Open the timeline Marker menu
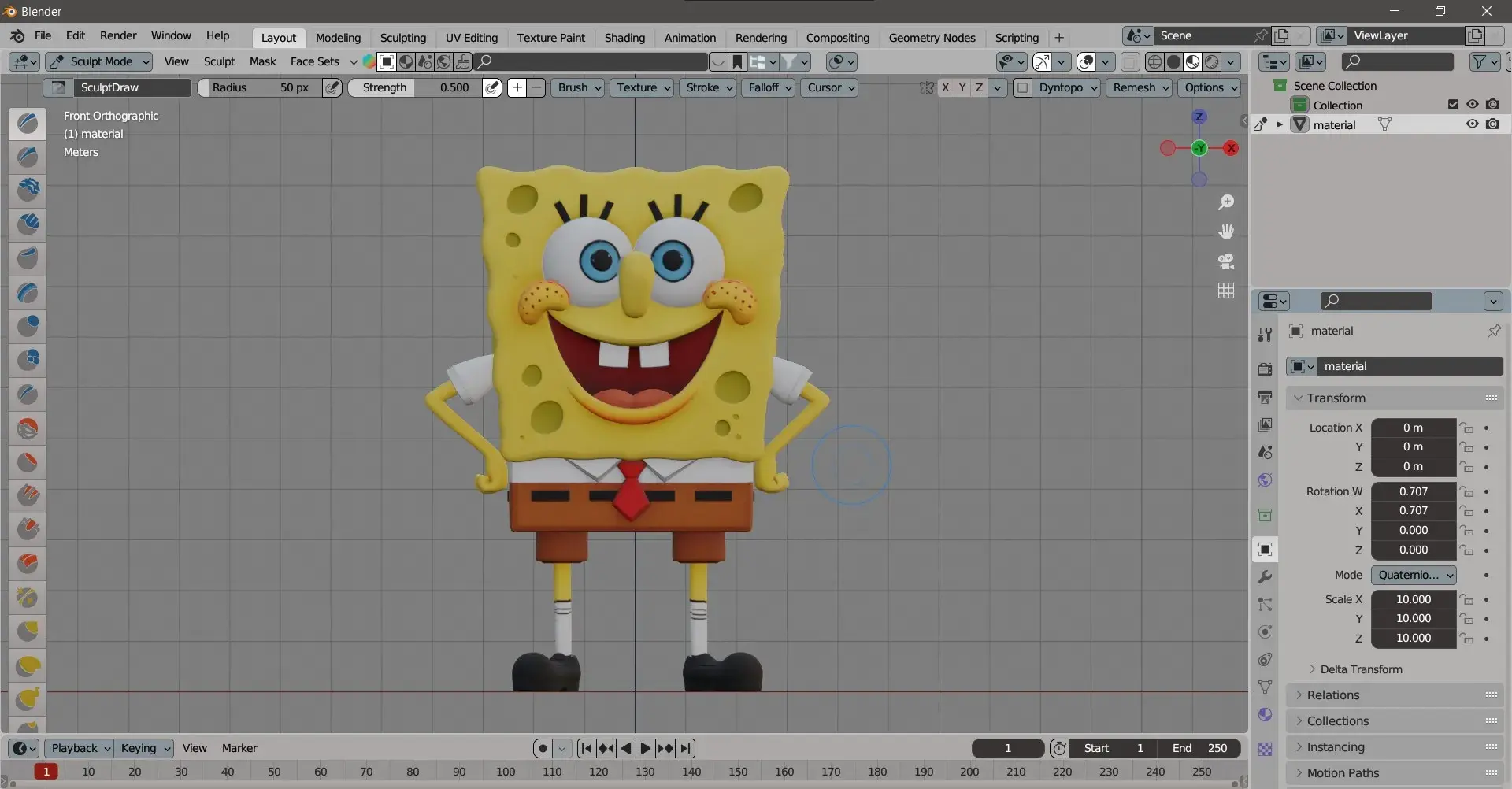1512x789 pixels. coord(239,748)
